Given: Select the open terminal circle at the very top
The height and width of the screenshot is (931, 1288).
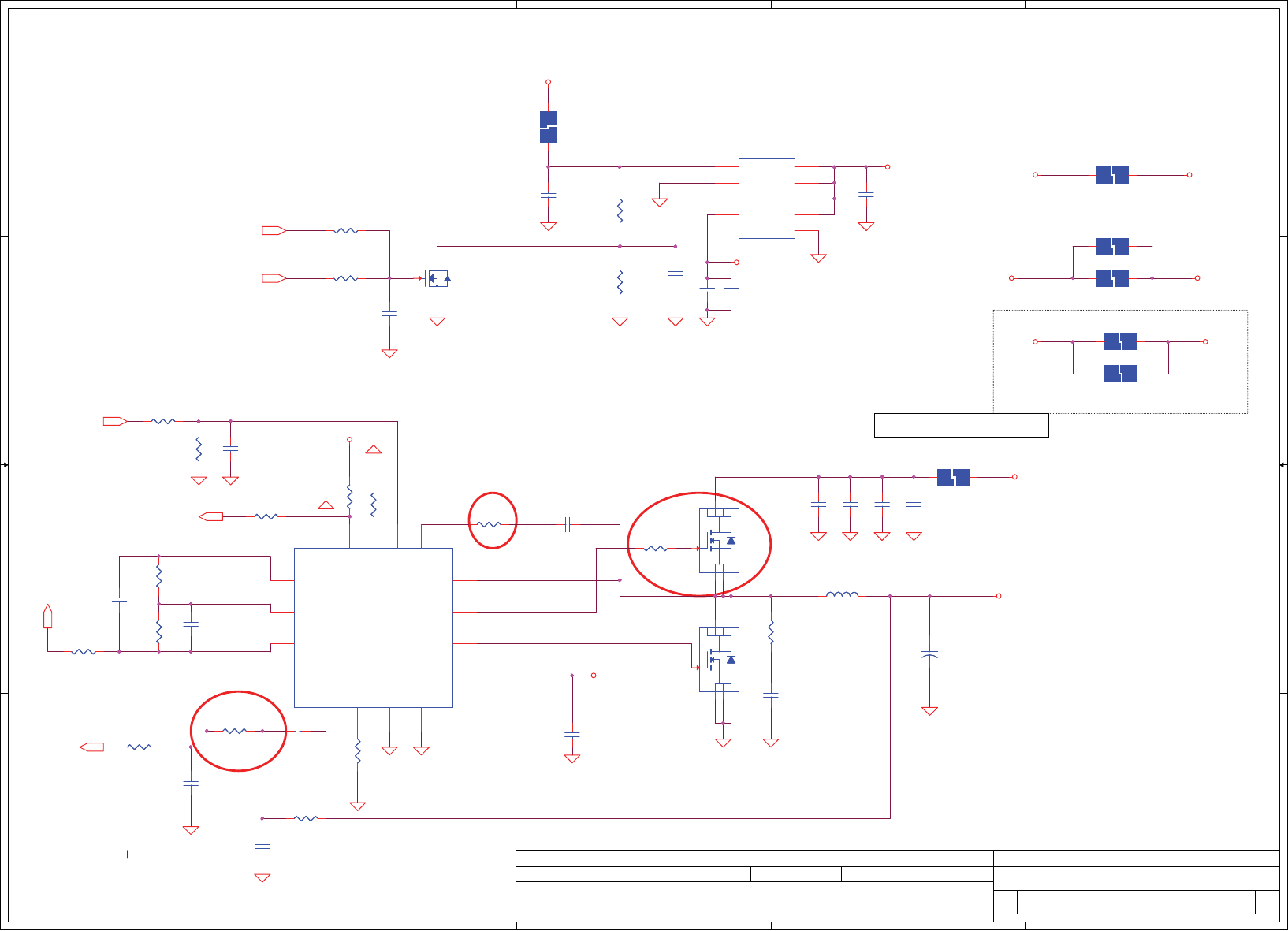Looking at the screenshot, I should click(548, 82).
